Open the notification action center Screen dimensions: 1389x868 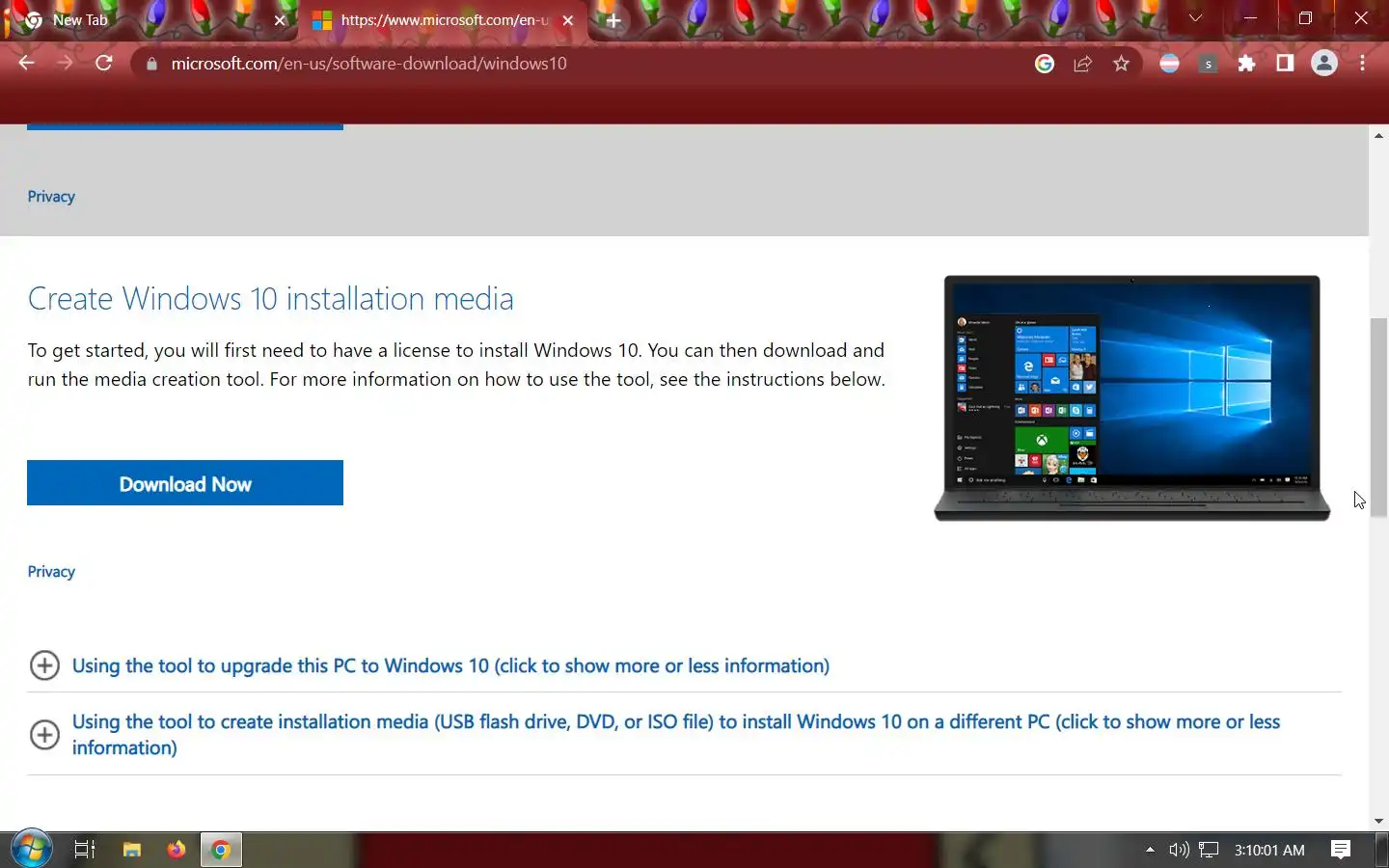click(1341, 850)
